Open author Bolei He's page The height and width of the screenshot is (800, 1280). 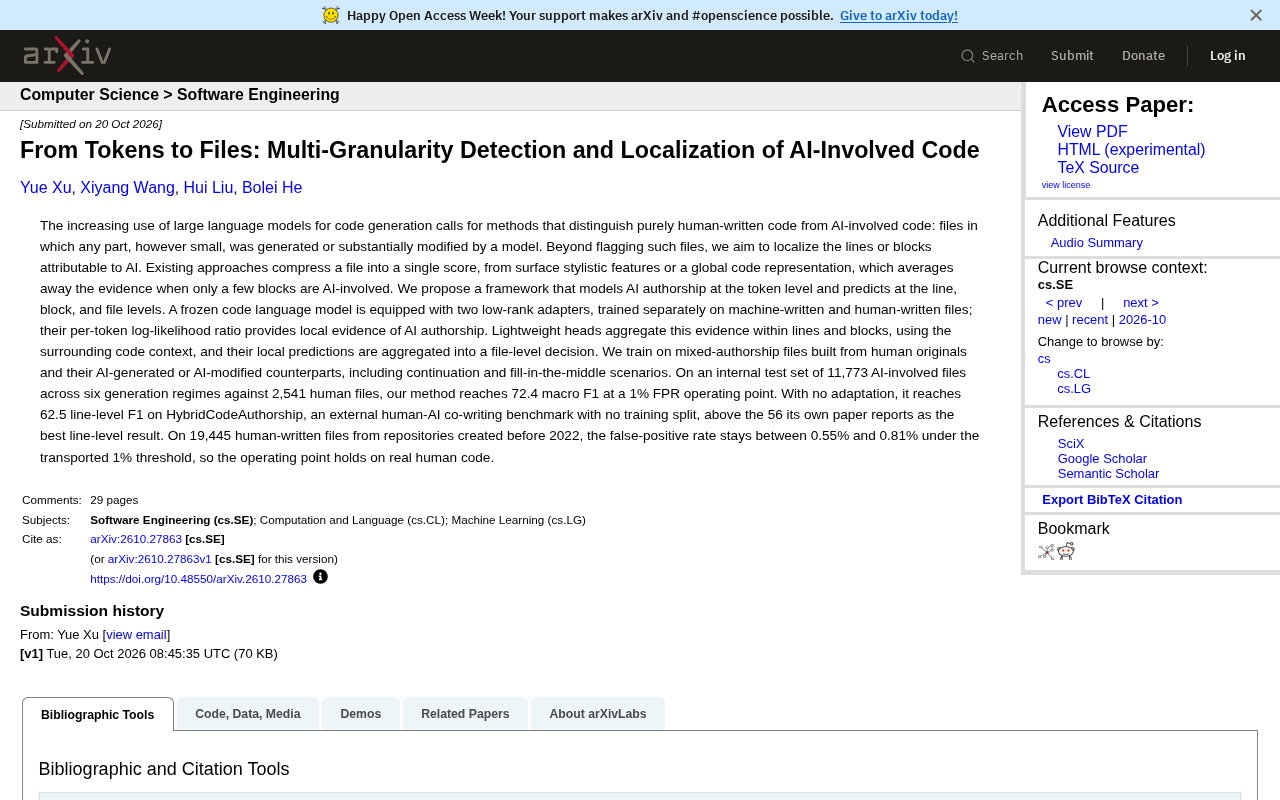[272, 188]
